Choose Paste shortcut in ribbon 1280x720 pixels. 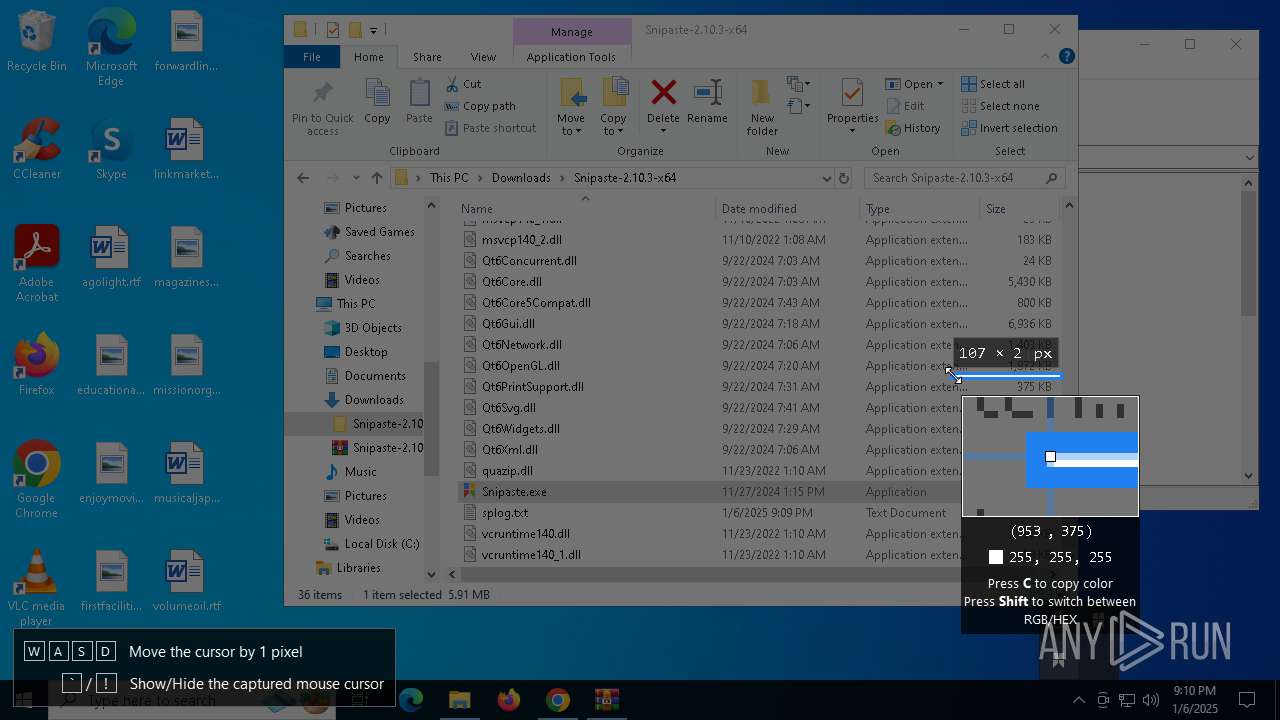490,128
